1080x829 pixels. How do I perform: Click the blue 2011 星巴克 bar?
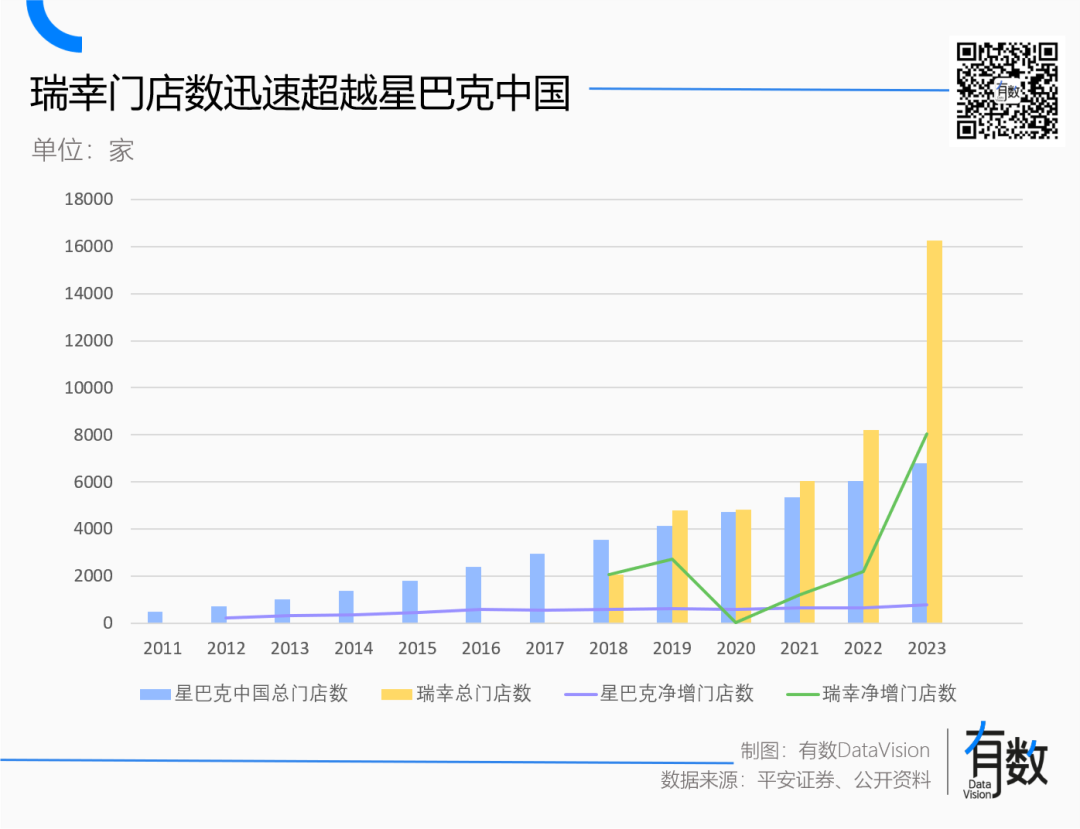[x=155, y=617]
